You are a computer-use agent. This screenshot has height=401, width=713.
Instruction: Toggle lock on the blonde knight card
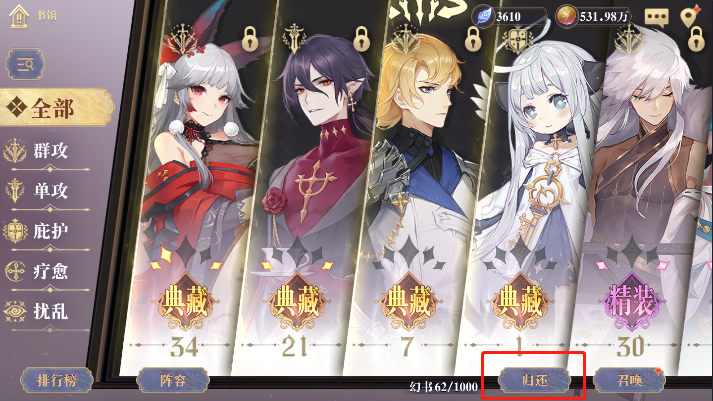click(473, 39)
